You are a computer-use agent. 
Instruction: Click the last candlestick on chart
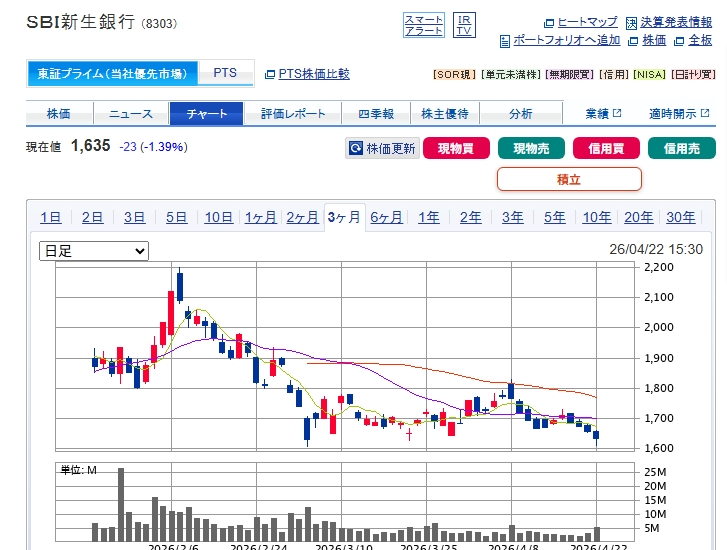[596, 433]
